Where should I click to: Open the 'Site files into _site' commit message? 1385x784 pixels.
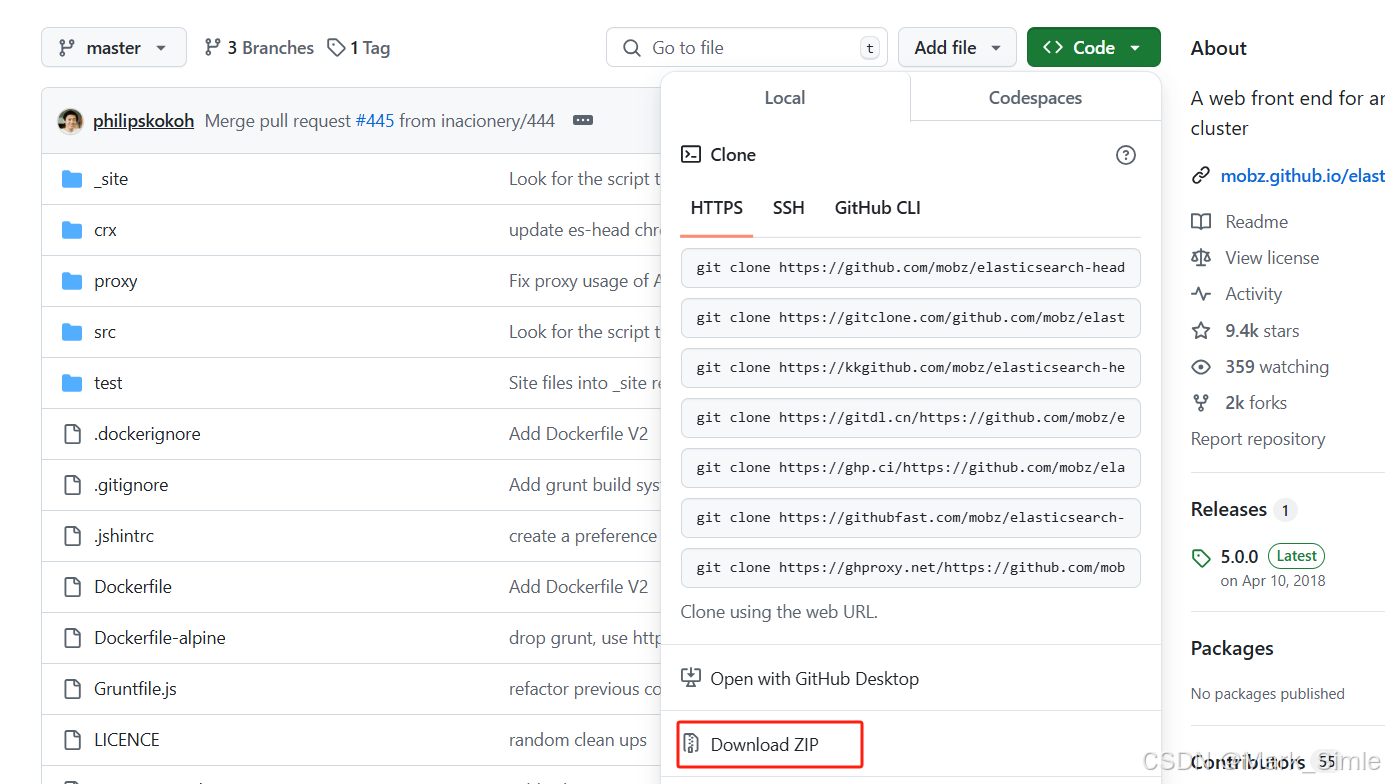(585, 383)
